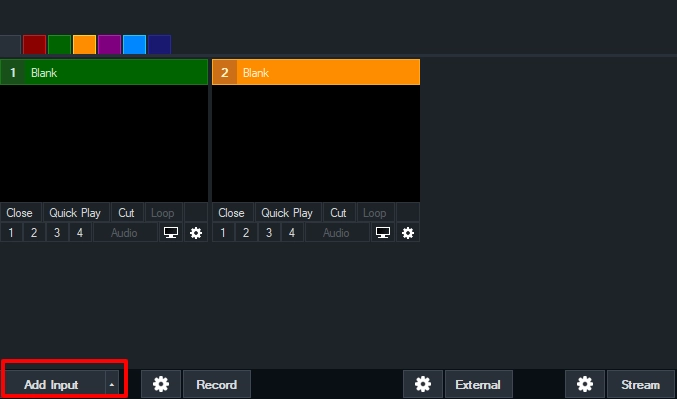Click the External output button

(478, 384)
